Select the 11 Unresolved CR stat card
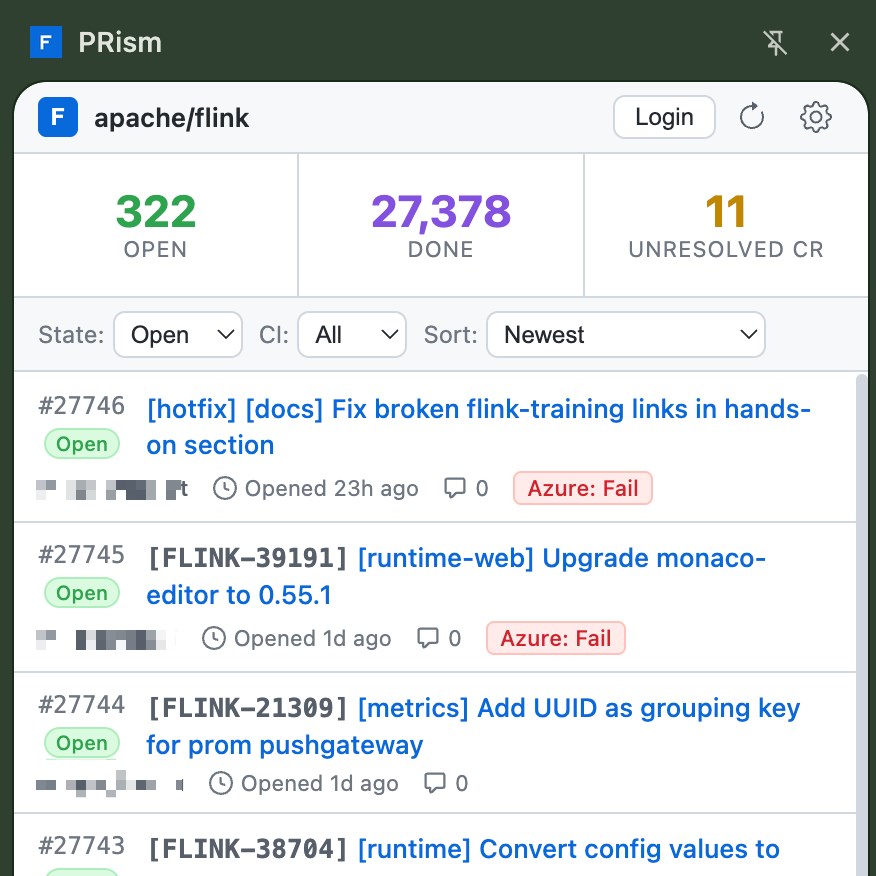This screenshot has width=876, height=876. [726, 225]
